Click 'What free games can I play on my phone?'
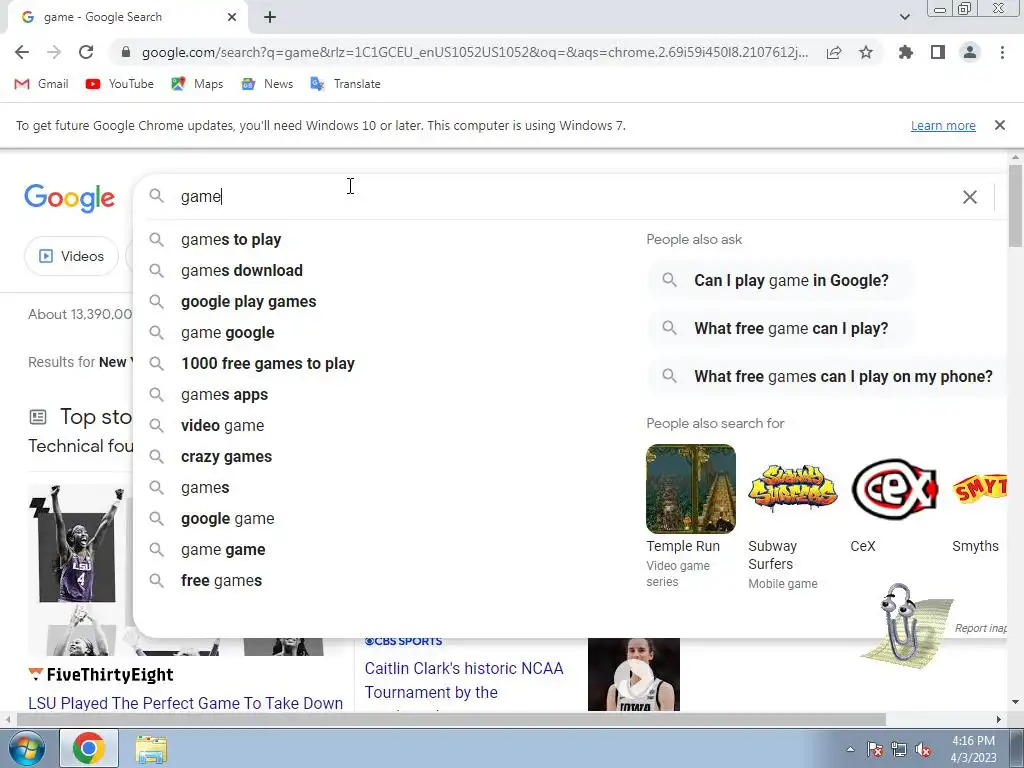 click(x=828, y=376)
